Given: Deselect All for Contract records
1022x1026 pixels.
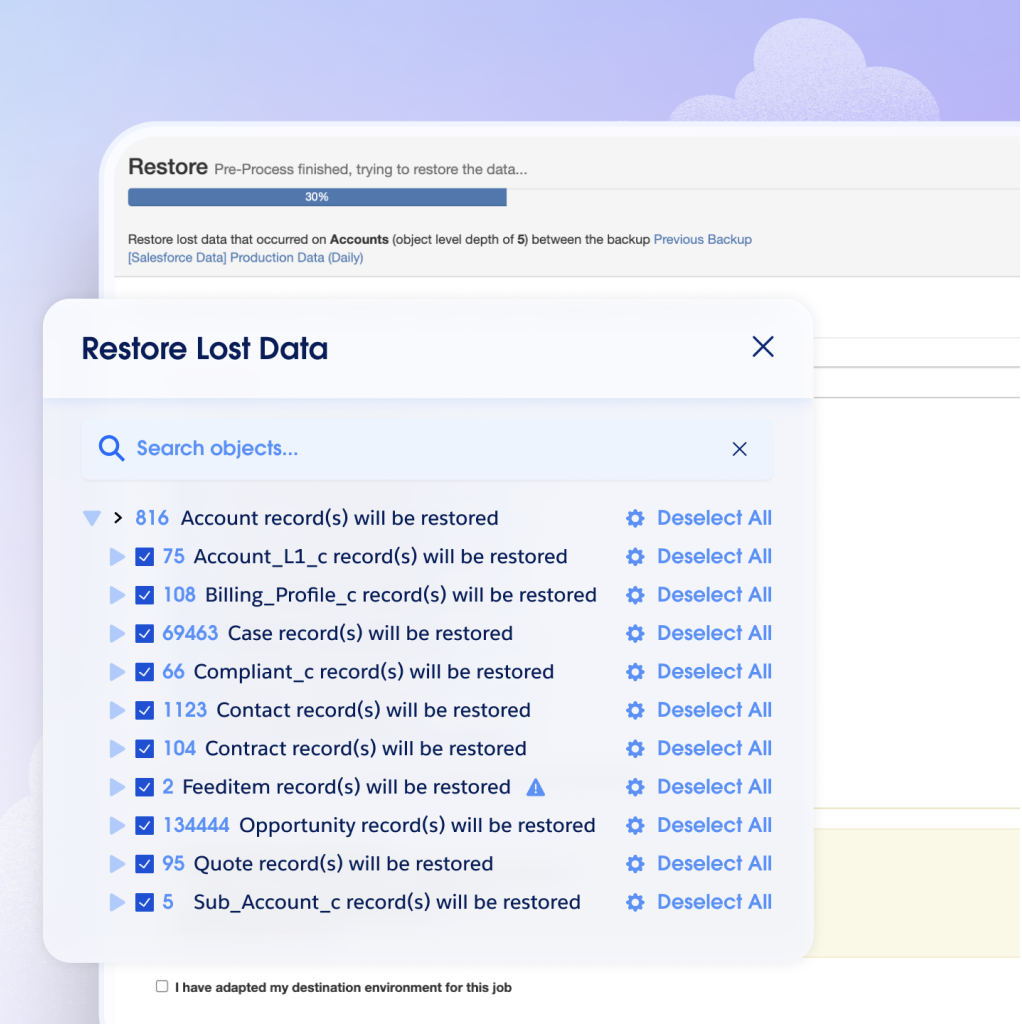Looking at the screenshot, I should [714, 749].
